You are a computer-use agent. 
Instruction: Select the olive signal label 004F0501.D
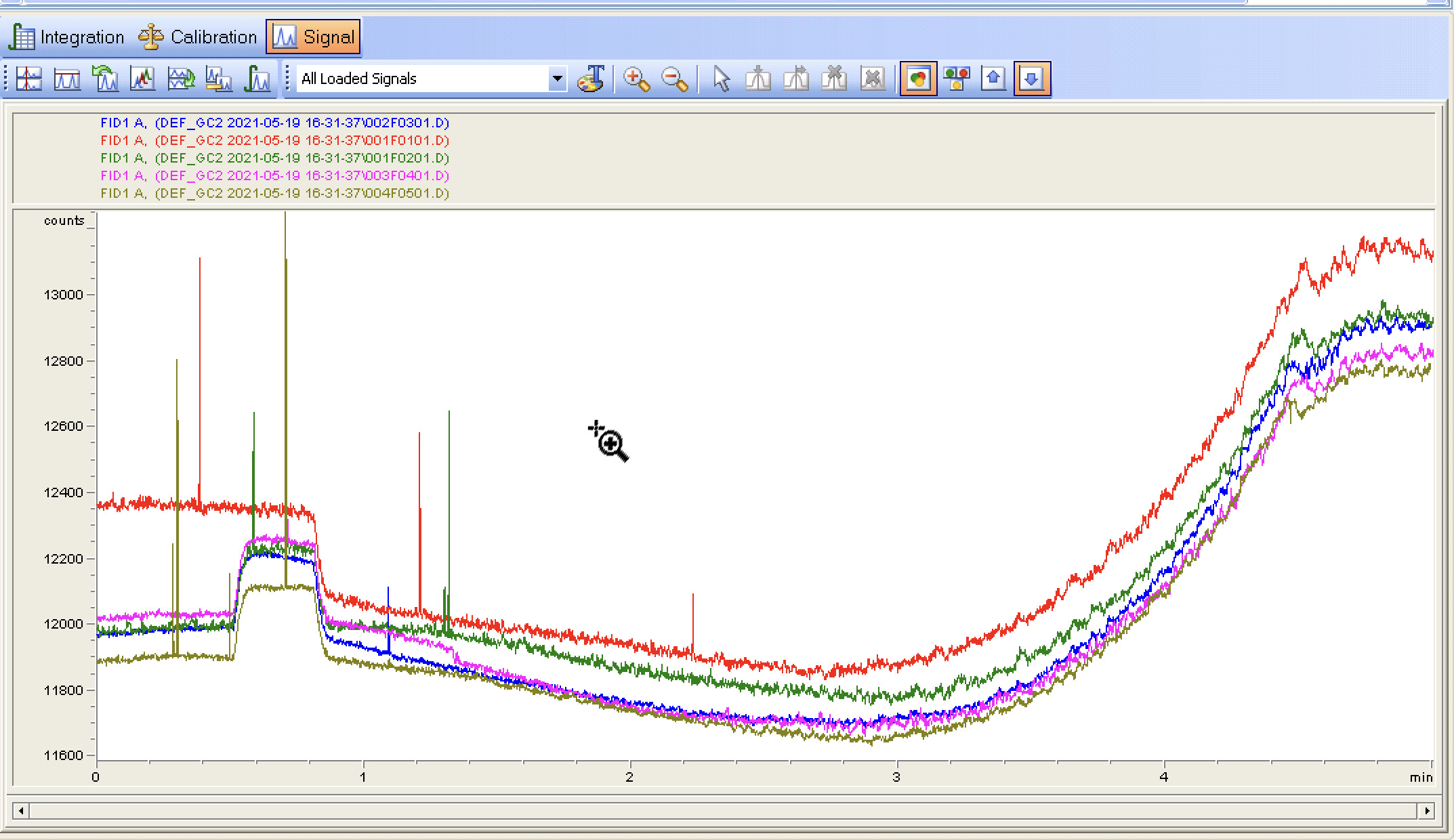tap(274, 193)
